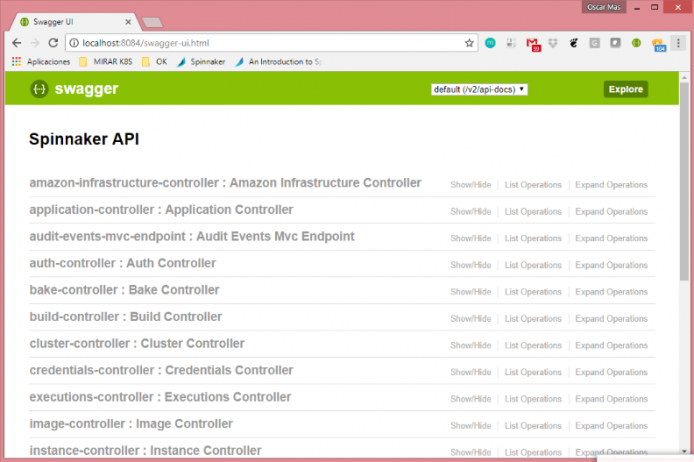Image resolution: width=694 pixels, height=462 pixels.
Task: Click the Explore button
Action: point(625,89)
